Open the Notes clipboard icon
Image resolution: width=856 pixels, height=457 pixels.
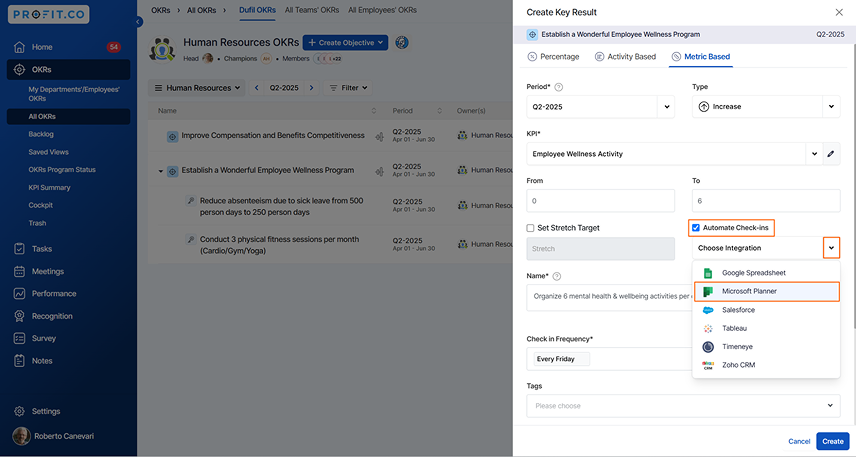coord(19,361)
